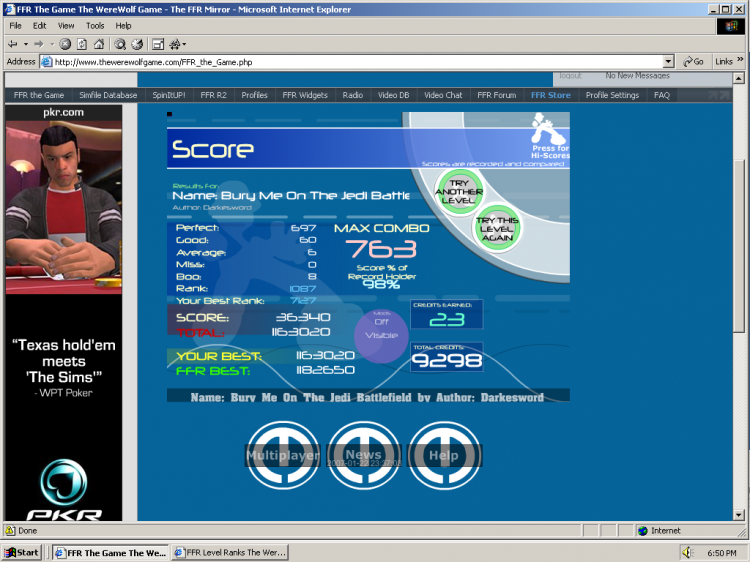750x562 pixels.
Task: Click the Hi-Scores dancer icon
Action: point(549,128)
